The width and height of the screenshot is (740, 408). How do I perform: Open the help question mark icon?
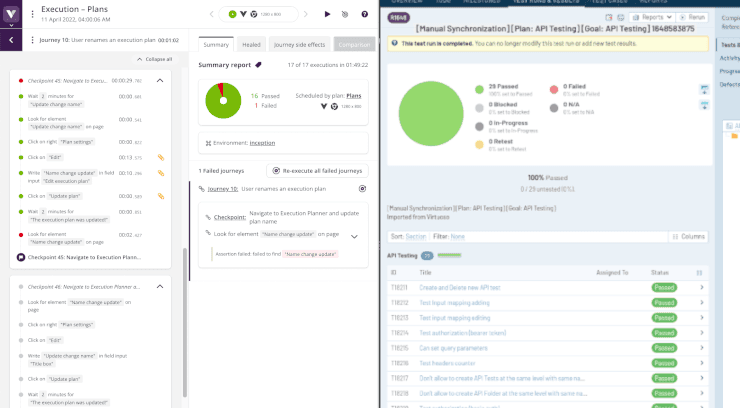364,14
